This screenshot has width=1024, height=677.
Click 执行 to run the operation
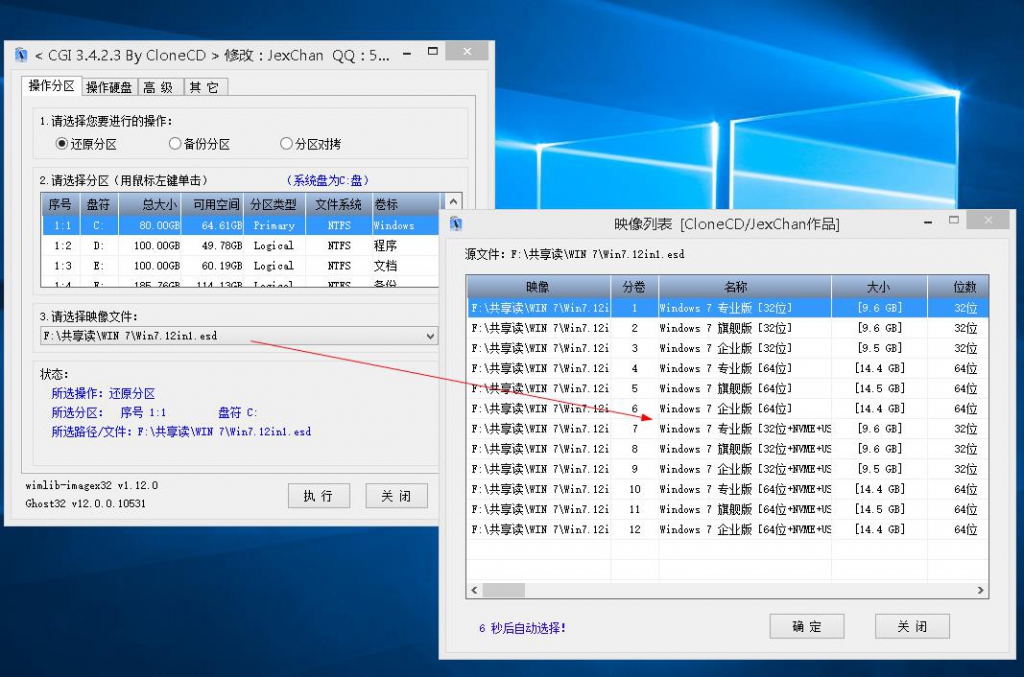point(319,496)
